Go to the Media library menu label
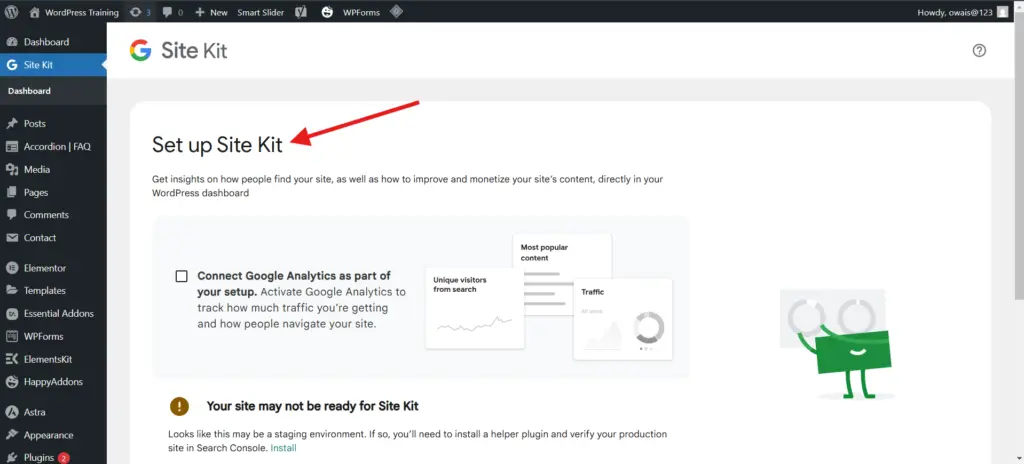1024x464 pixels. [37, 169]
